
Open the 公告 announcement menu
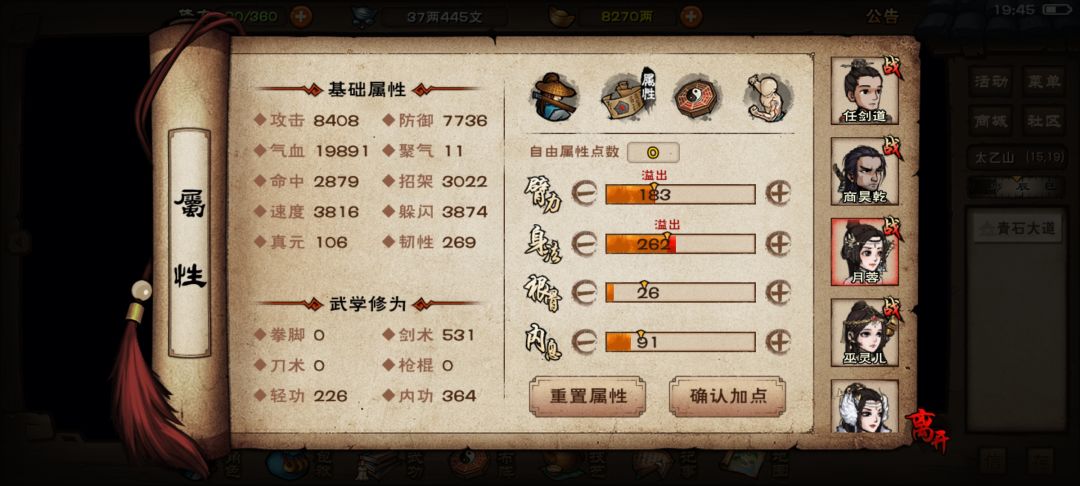point(883,17)
